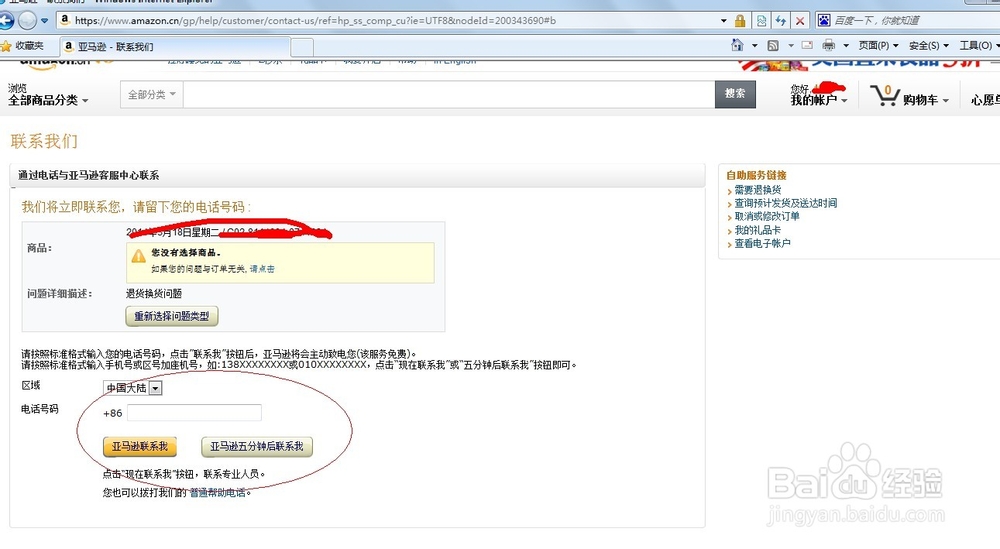Click the red stop loading icon
This screenshot has height=549, width=1000.
pos(800,20)
